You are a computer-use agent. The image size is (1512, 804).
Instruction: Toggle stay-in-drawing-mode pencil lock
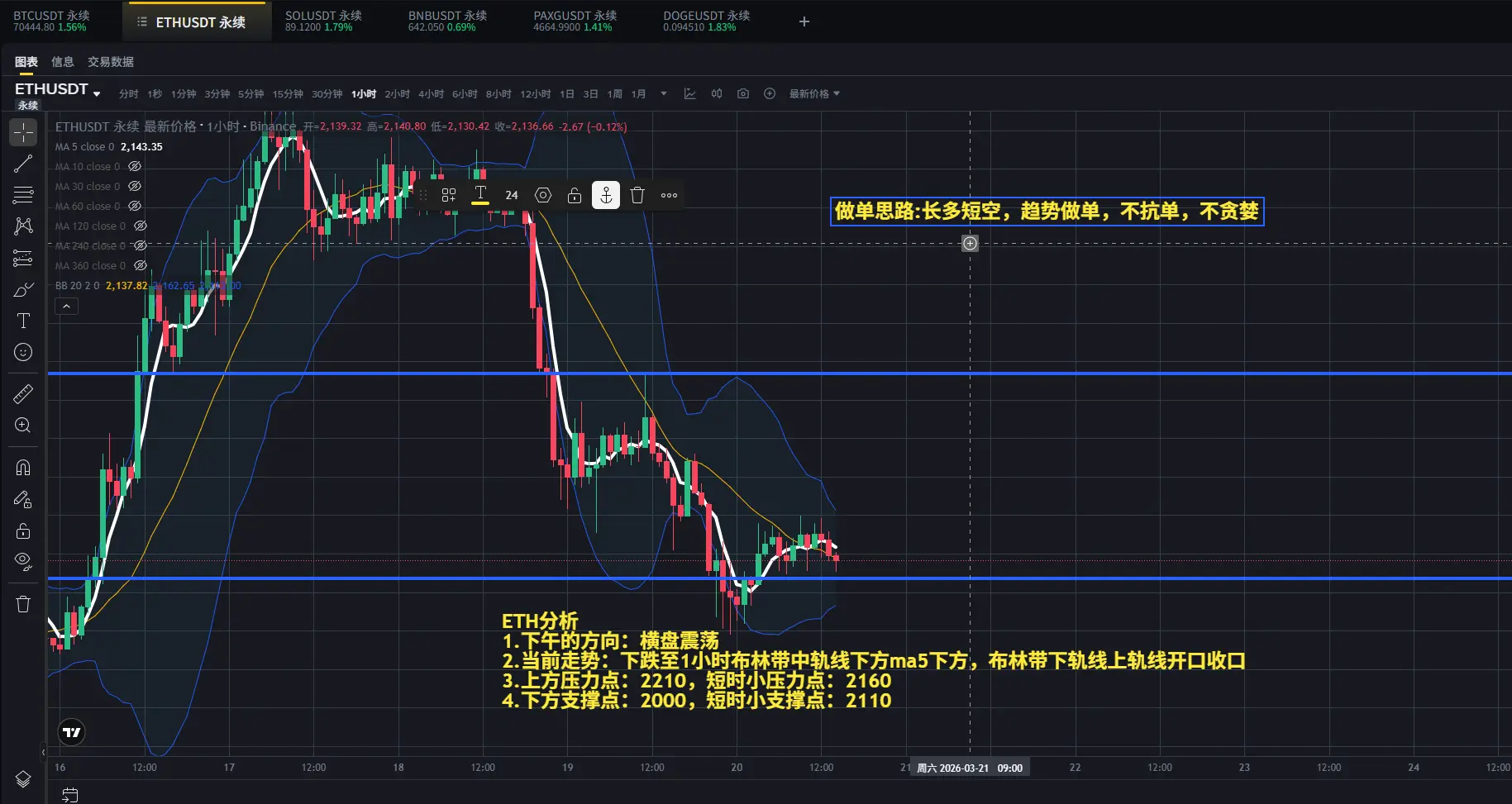(23, 499)
